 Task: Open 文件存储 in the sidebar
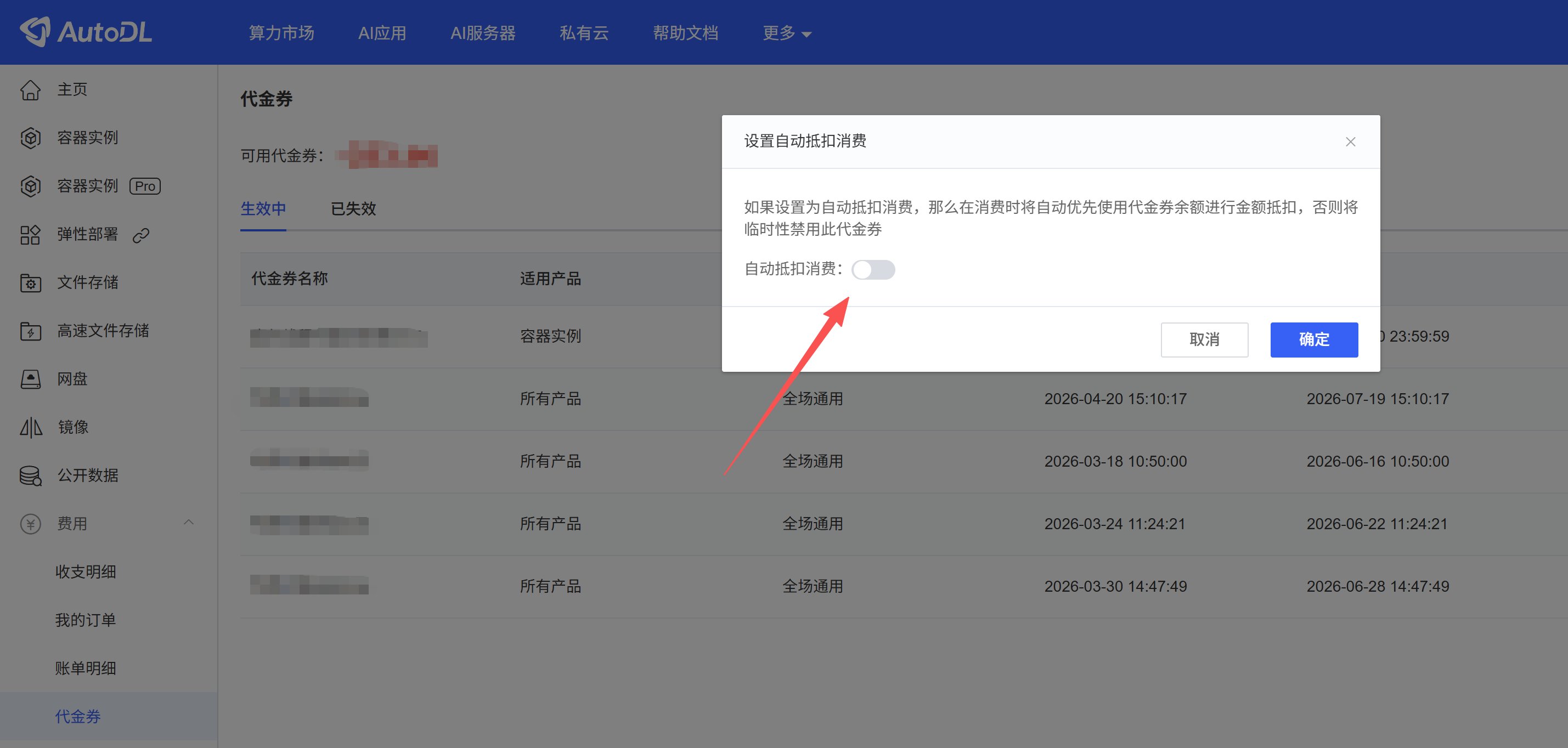tap(88, 282)
